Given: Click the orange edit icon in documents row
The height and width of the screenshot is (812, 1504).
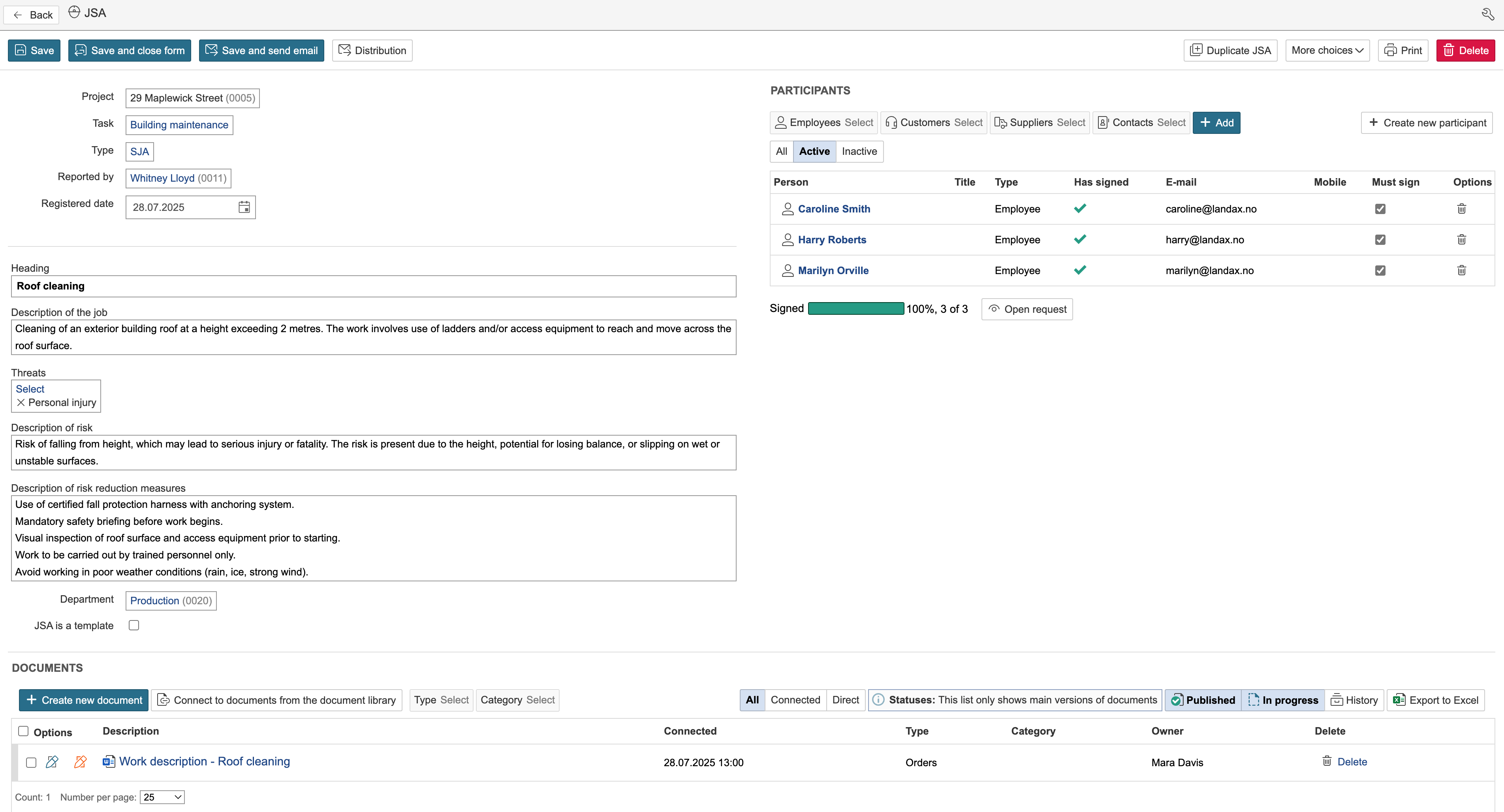Looking at the screenshot, I should 81,762.
